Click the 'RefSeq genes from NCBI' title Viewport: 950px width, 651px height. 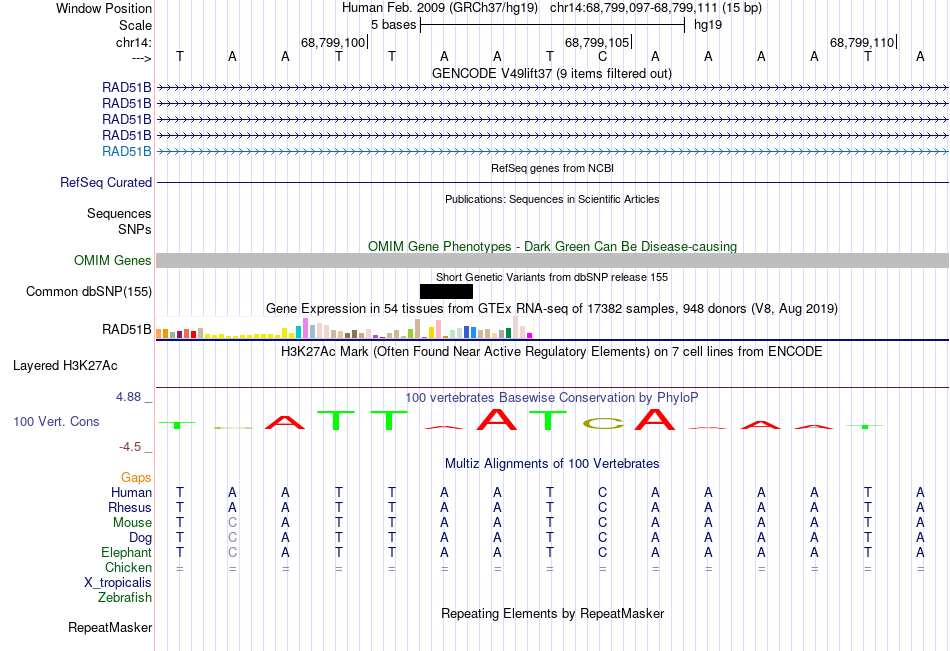(x=553, y=168)
